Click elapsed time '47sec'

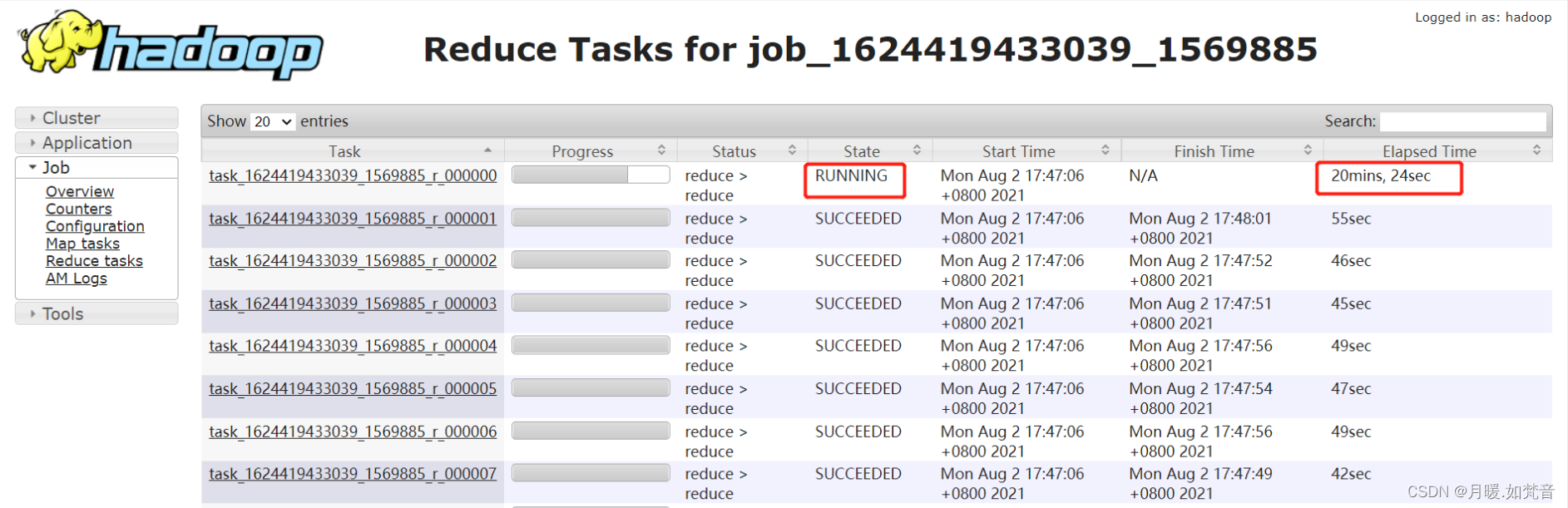1351,389
